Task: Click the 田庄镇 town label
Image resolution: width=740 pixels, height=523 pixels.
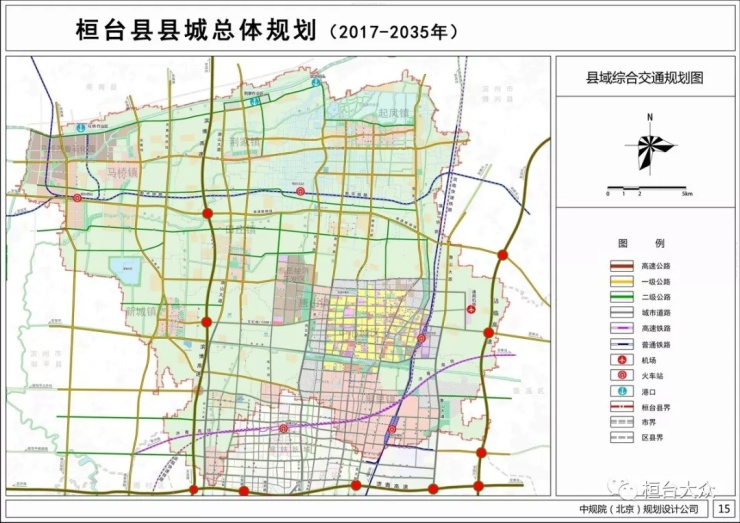Action: click(x=240, y=230)
